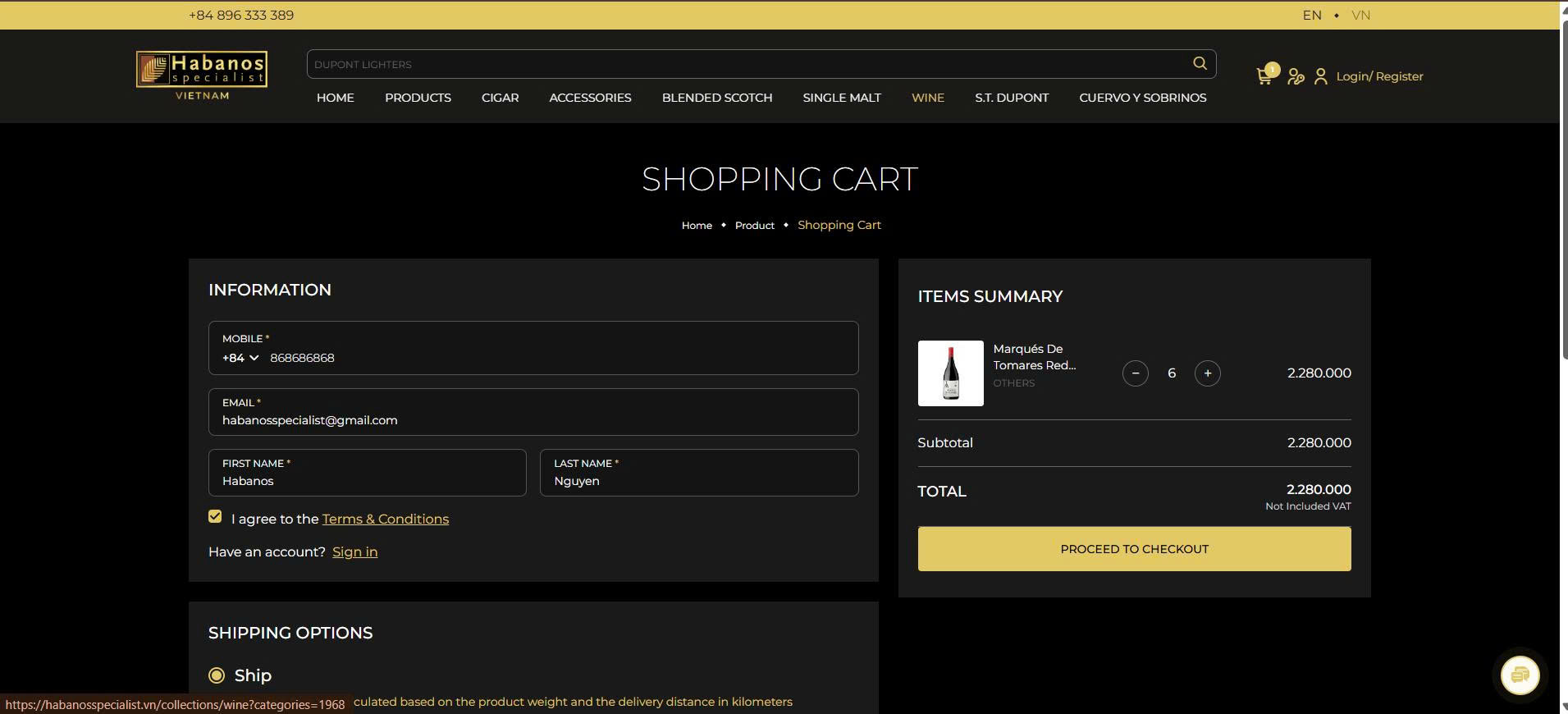Click the search magnifier icon

point(1200,63)
